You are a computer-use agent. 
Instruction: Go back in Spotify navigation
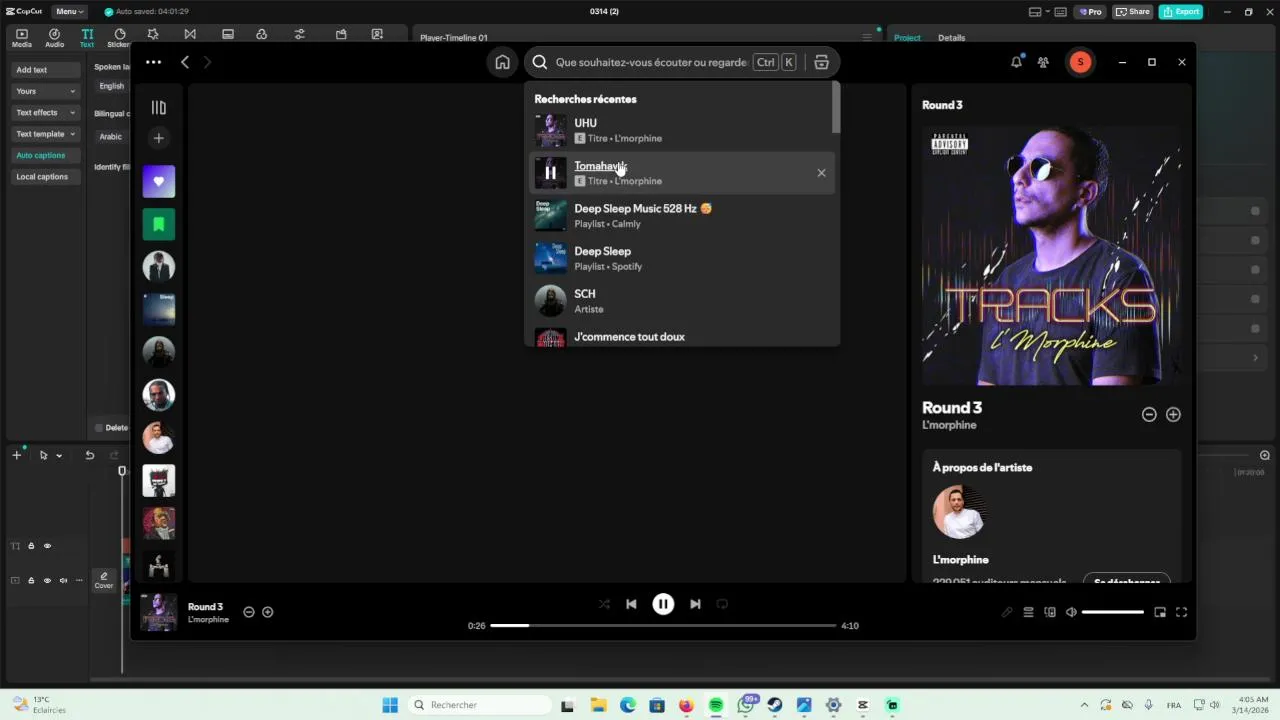(x=185, y=62)
